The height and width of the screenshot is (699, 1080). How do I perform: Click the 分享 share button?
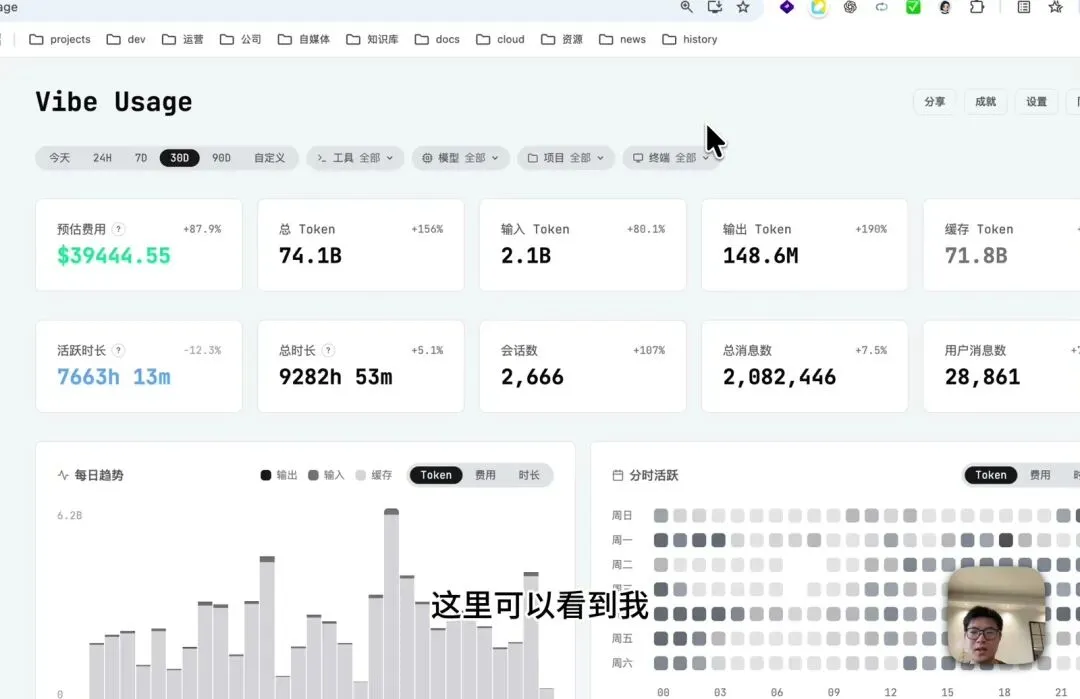pyautogui.click(x=935, y=102)
